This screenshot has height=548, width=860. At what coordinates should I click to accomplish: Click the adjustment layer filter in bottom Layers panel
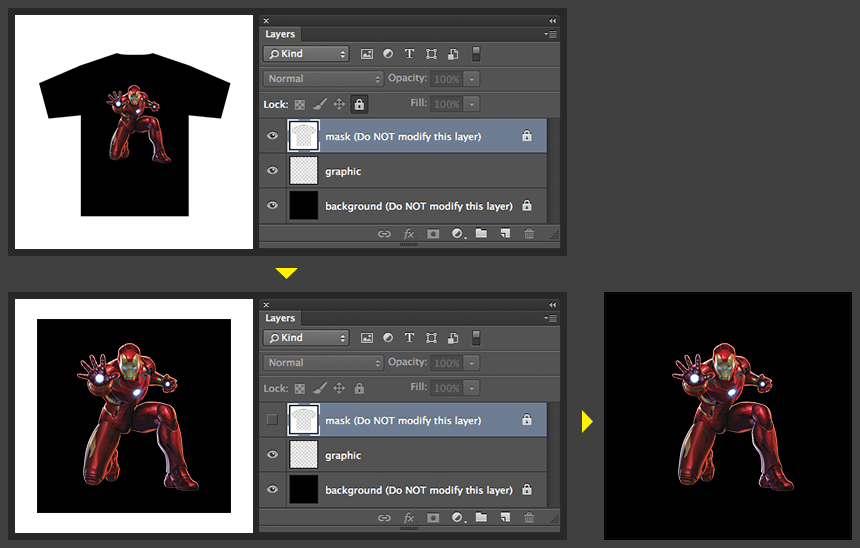pos(388,338)
